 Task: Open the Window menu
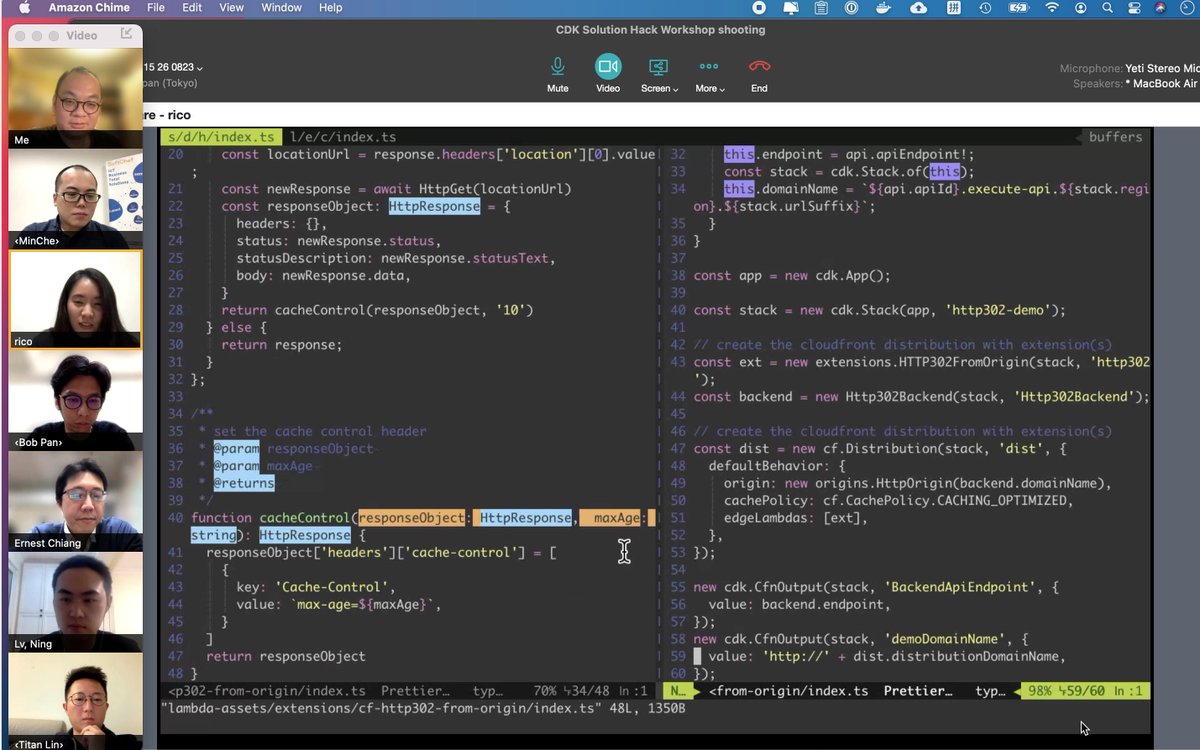click(281, 8)
